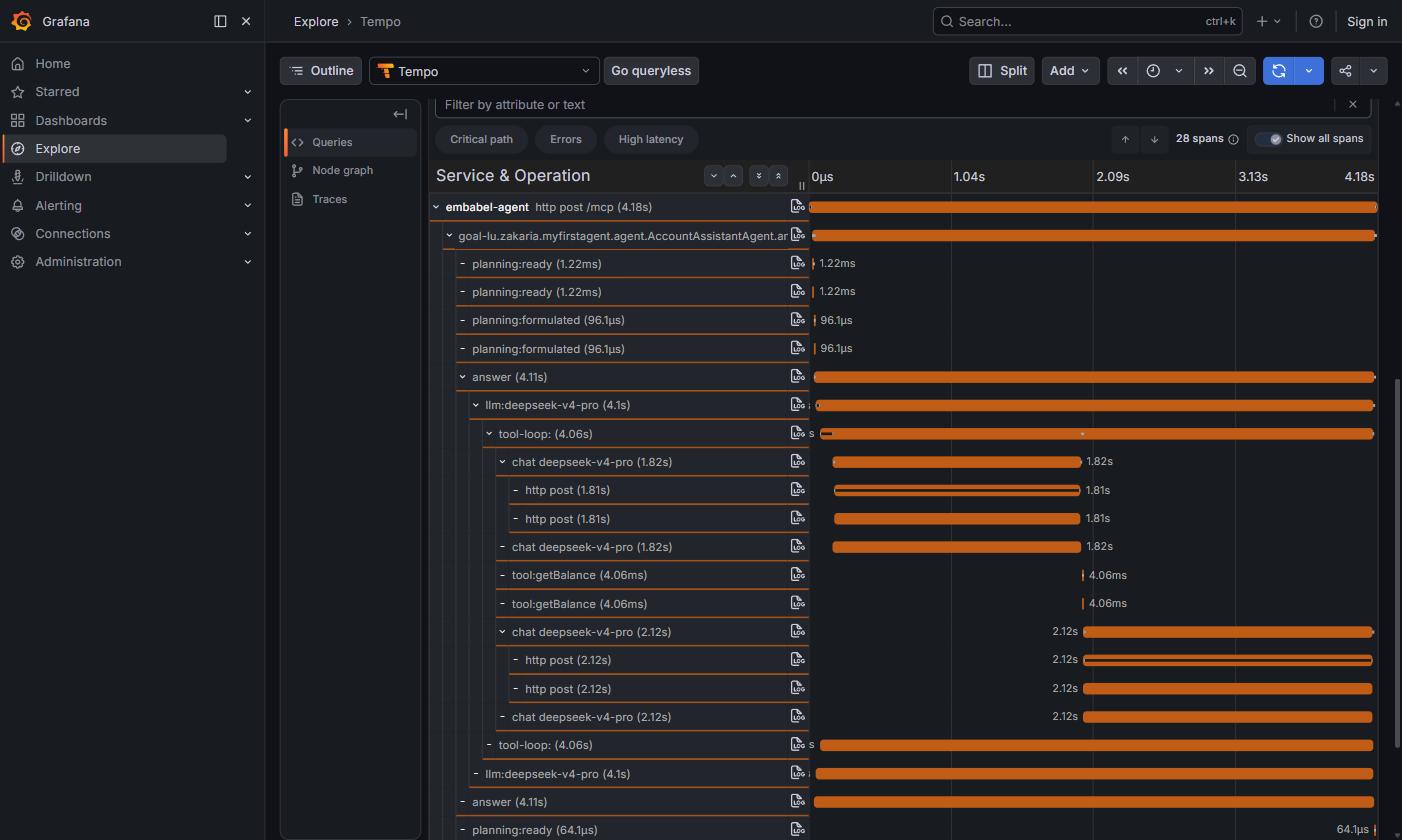Click Critical path filter button
Screen dimensions: 1402x840
[481, 139]
